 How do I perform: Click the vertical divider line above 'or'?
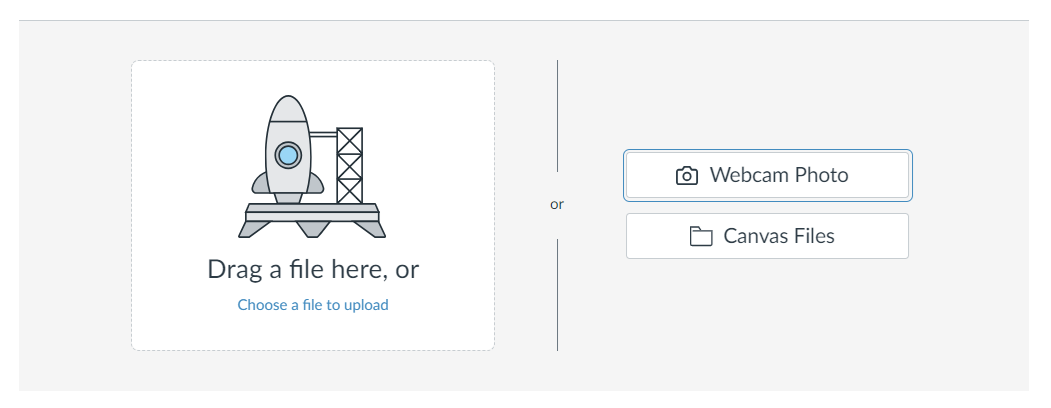pos(557,116)
